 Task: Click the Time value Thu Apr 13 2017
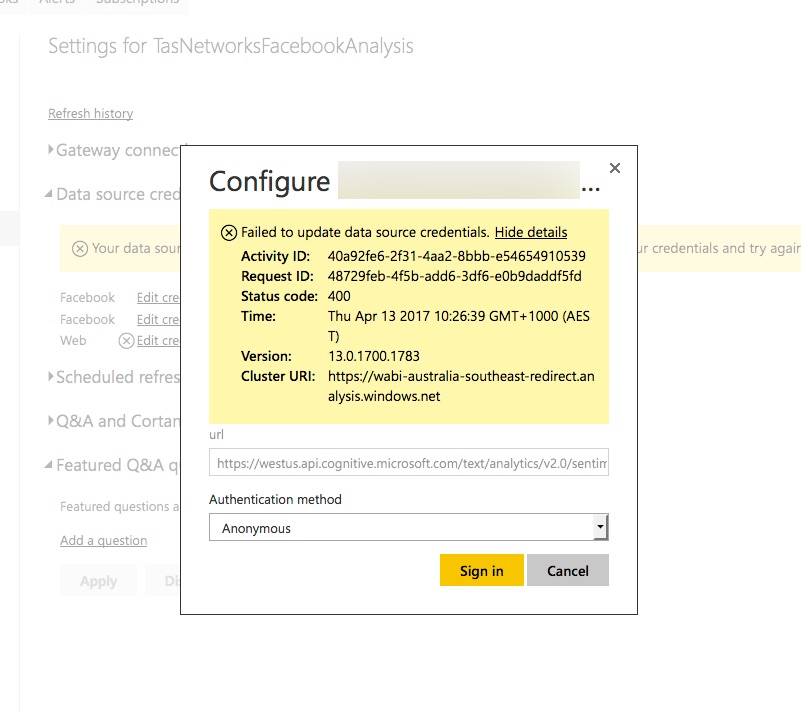(x=458, y=326)
